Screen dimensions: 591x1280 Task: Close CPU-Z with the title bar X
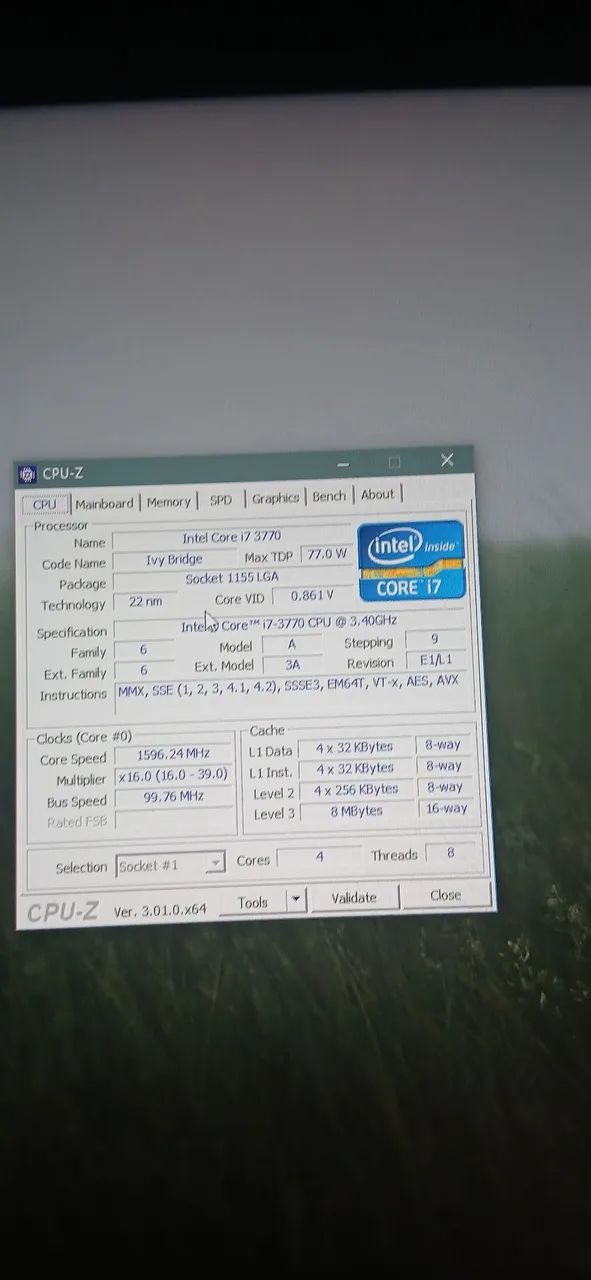[x=447, y=460]
